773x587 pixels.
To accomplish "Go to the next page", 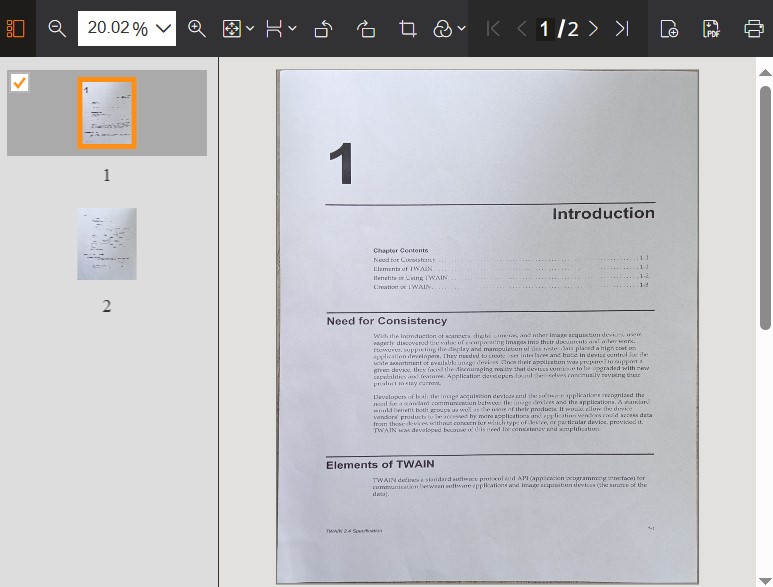I will pos(593,28).
